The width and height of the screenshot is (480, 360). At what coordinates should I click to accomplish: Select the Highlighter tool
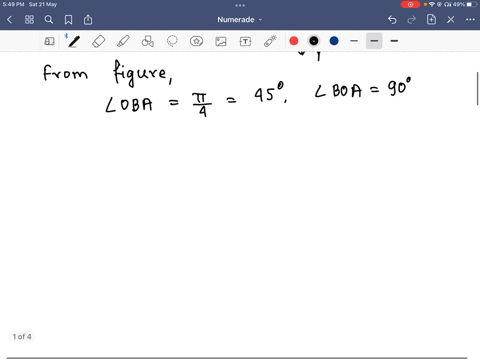pos(123,41)
